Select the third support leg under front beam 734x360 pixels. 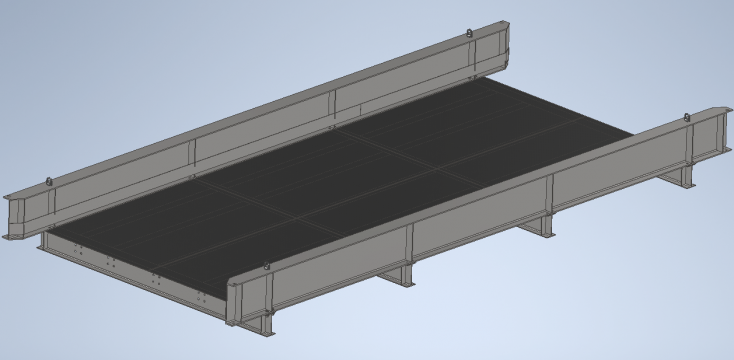[x=540, y=226]
